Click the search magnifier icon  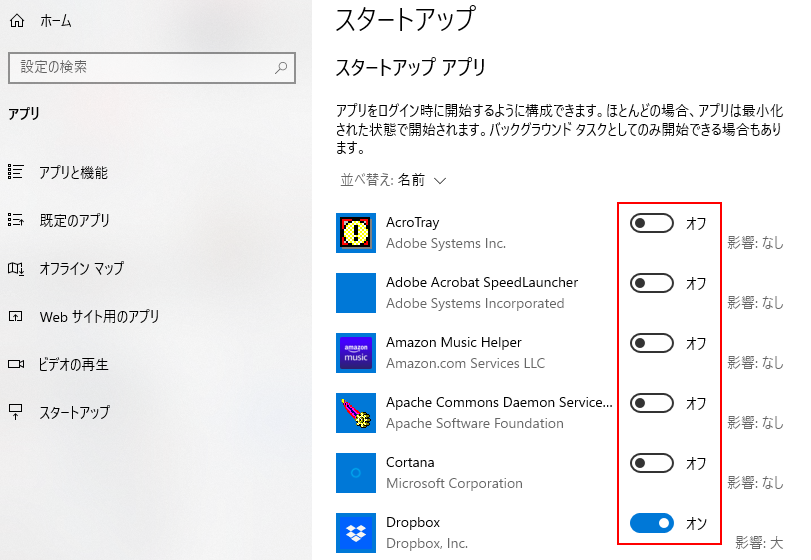(281, 67)
